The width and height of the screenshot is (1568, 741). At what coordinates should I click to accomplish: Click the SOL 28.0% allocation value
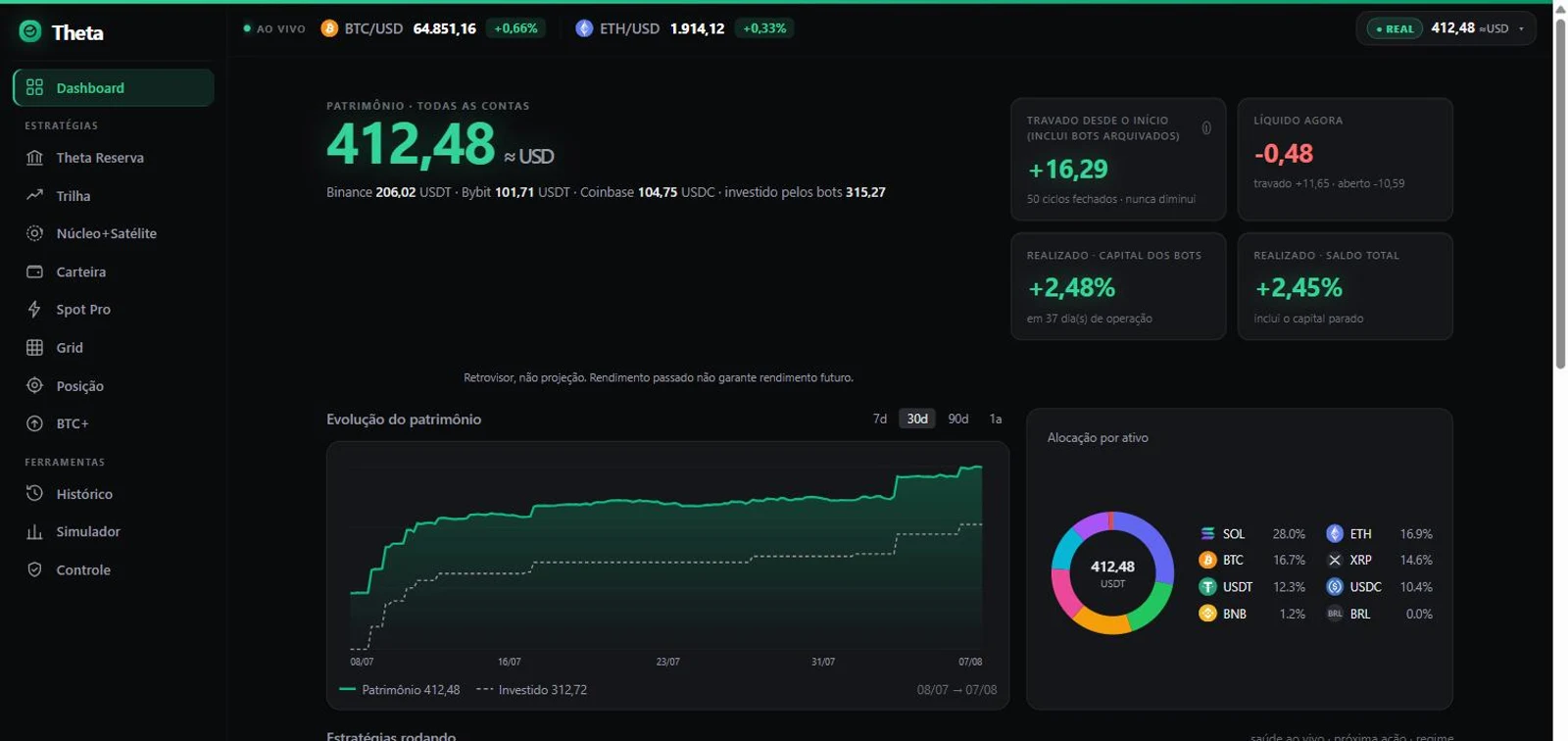point(1289,534)
